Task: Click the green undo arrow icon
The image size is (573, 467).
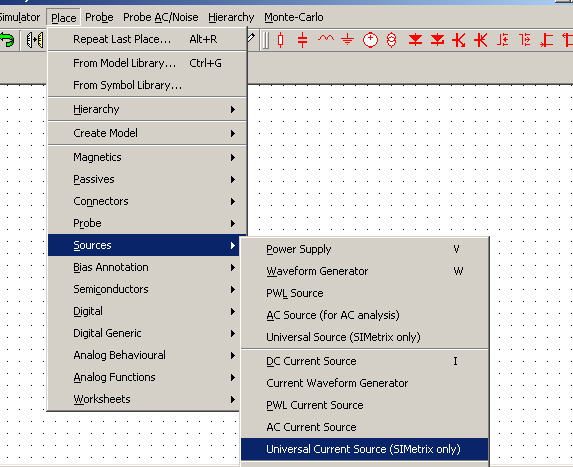Action: [7, 39]
